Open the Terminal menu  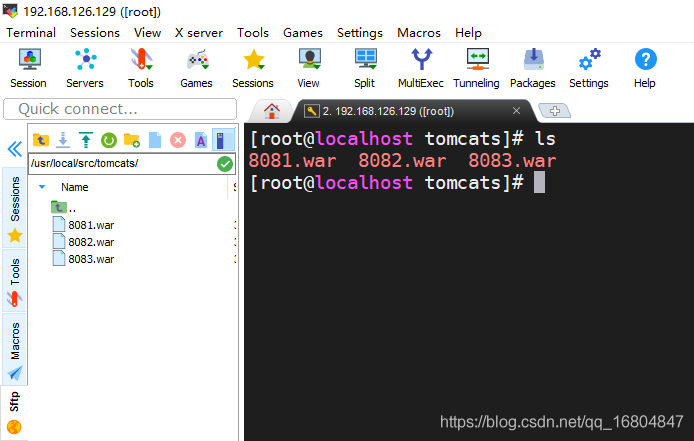click(x=31, y=33)
